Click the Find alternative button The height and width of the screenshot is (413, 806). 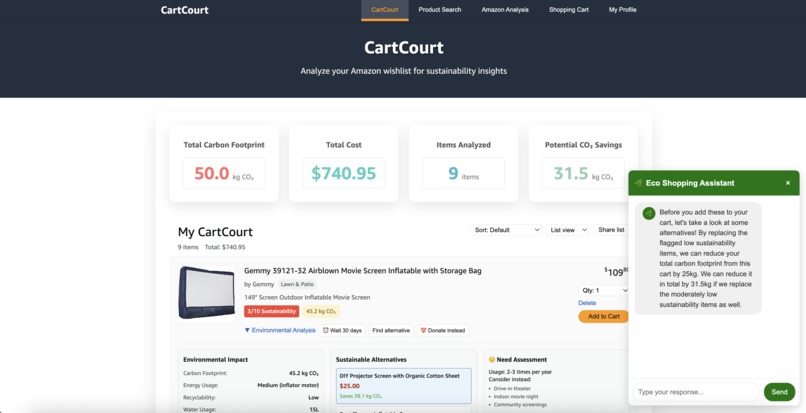(391, 330)
